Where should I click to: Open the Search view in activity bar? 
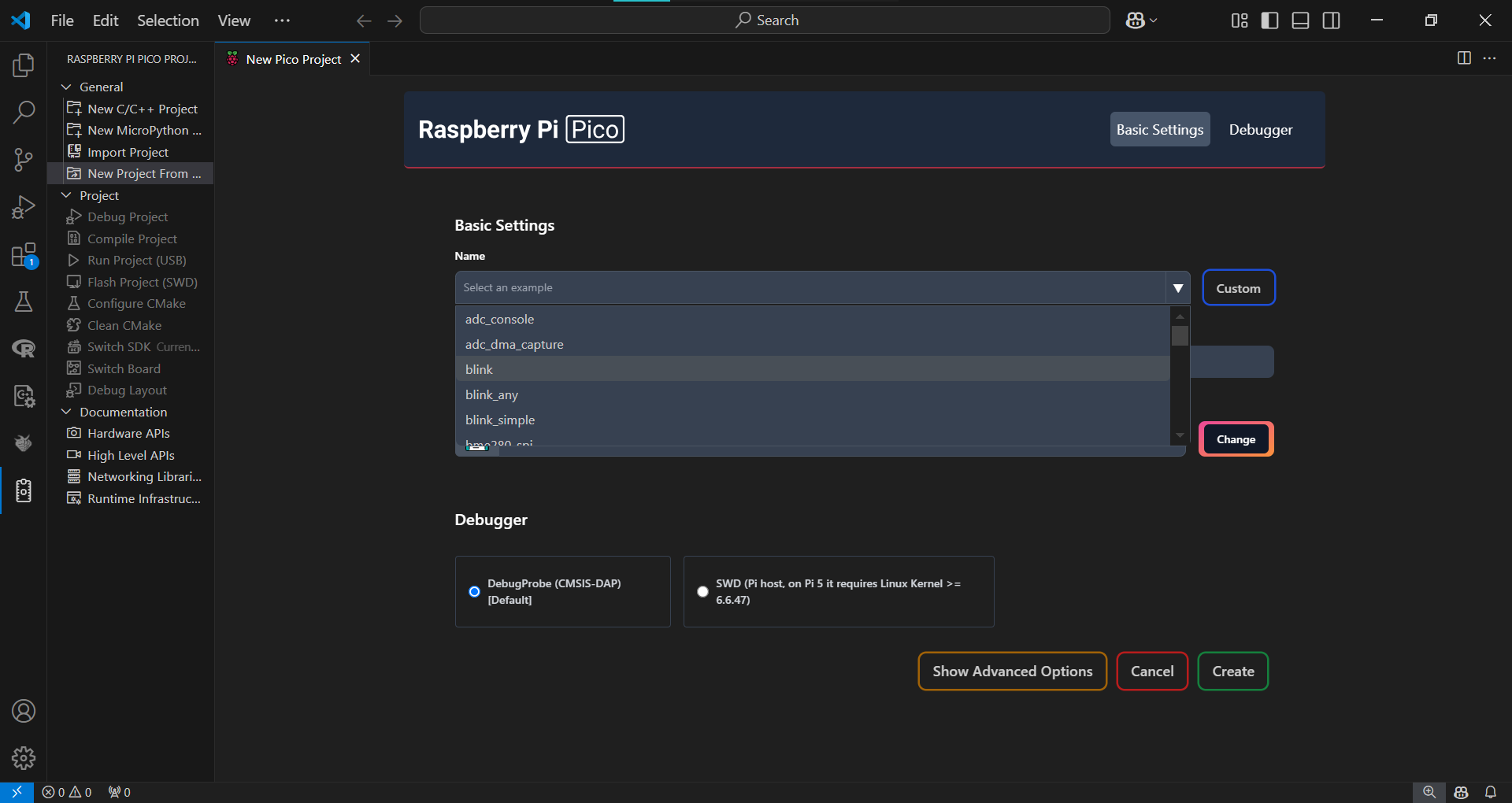point(24,113)
